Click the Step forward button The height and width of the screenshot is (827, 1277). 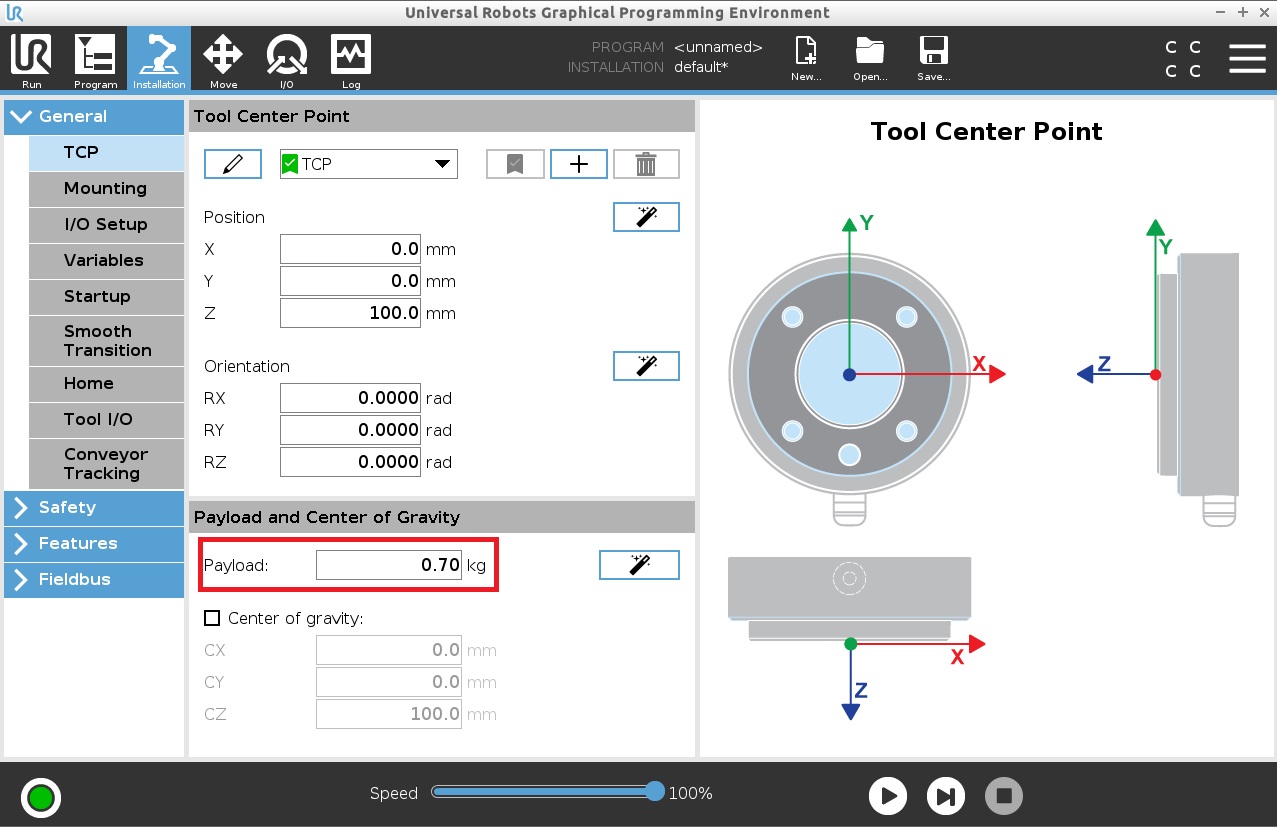click(946, 796)
